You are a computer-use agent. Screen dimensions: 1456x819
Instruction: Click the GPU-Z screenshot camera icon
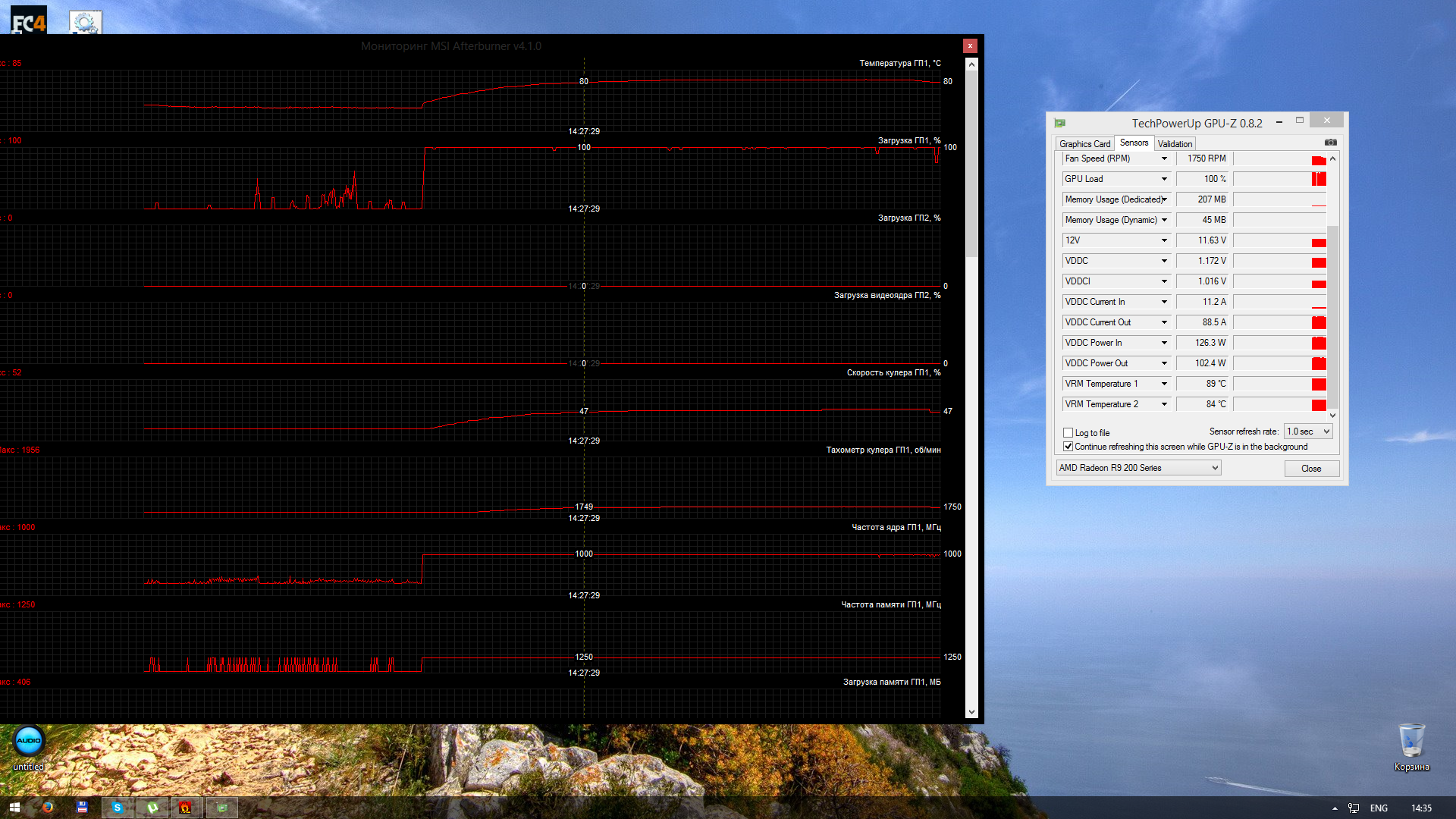tap(1330, 143)
